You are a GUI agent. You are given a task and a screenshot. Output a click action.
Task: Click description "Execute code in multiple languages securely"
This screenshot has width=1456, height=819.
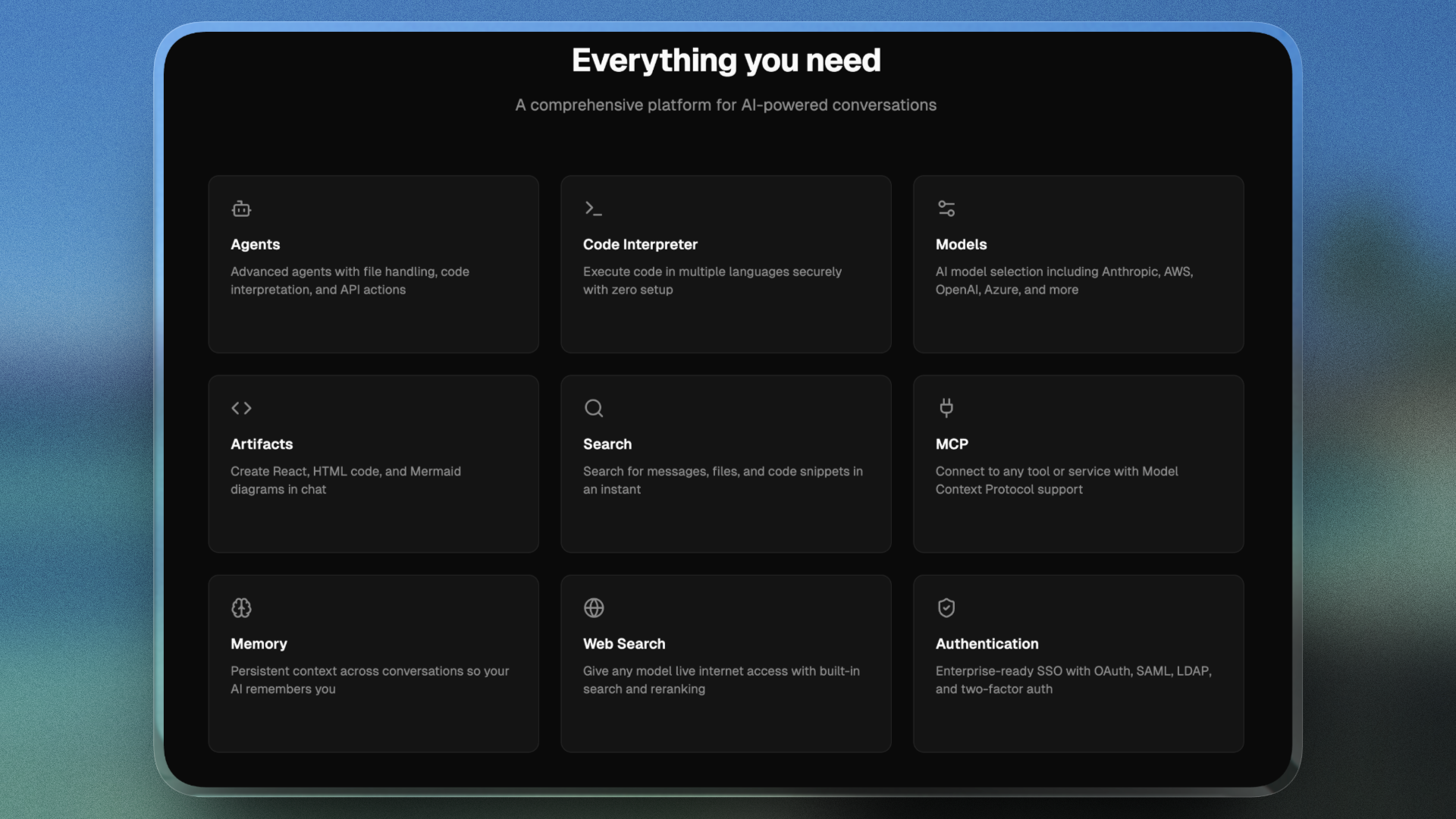[x=712, y=281]
